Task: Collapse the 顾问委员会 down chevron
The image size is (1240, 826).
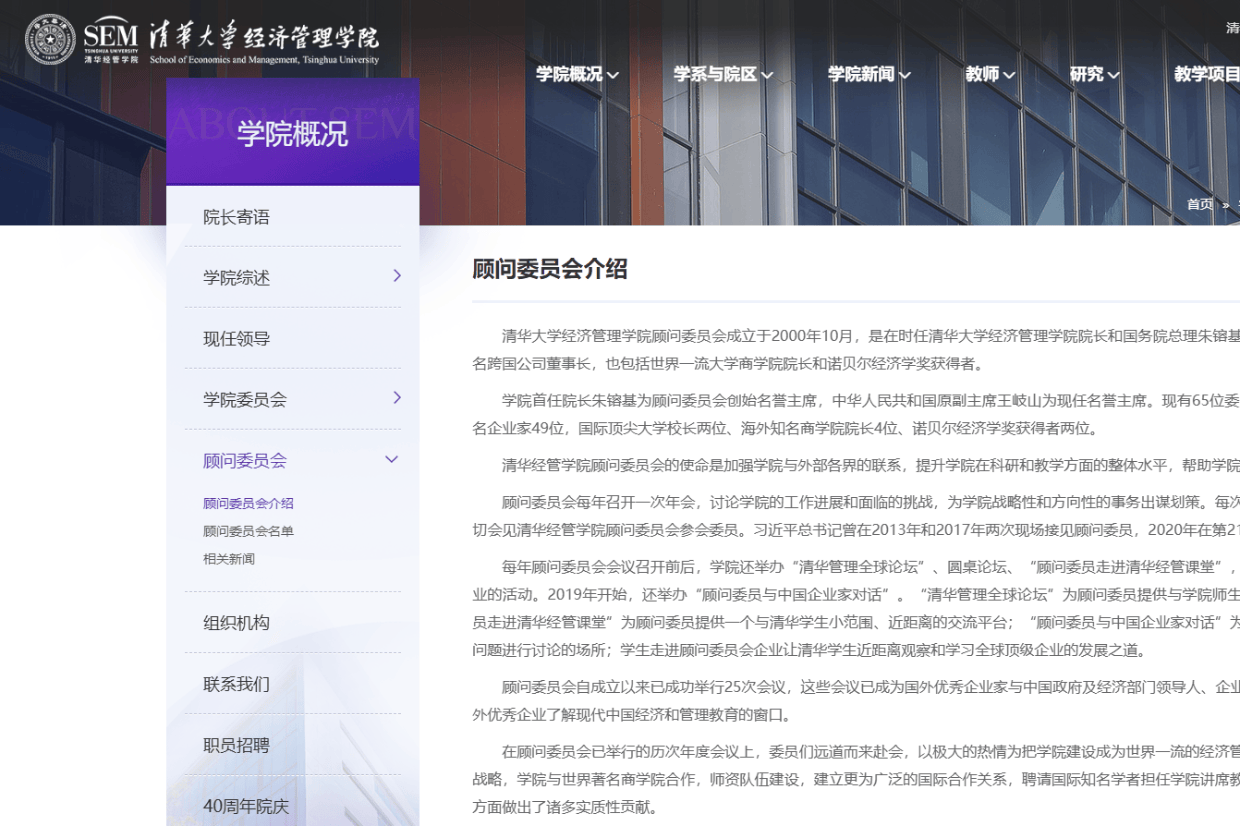Action: pos(392,460)
